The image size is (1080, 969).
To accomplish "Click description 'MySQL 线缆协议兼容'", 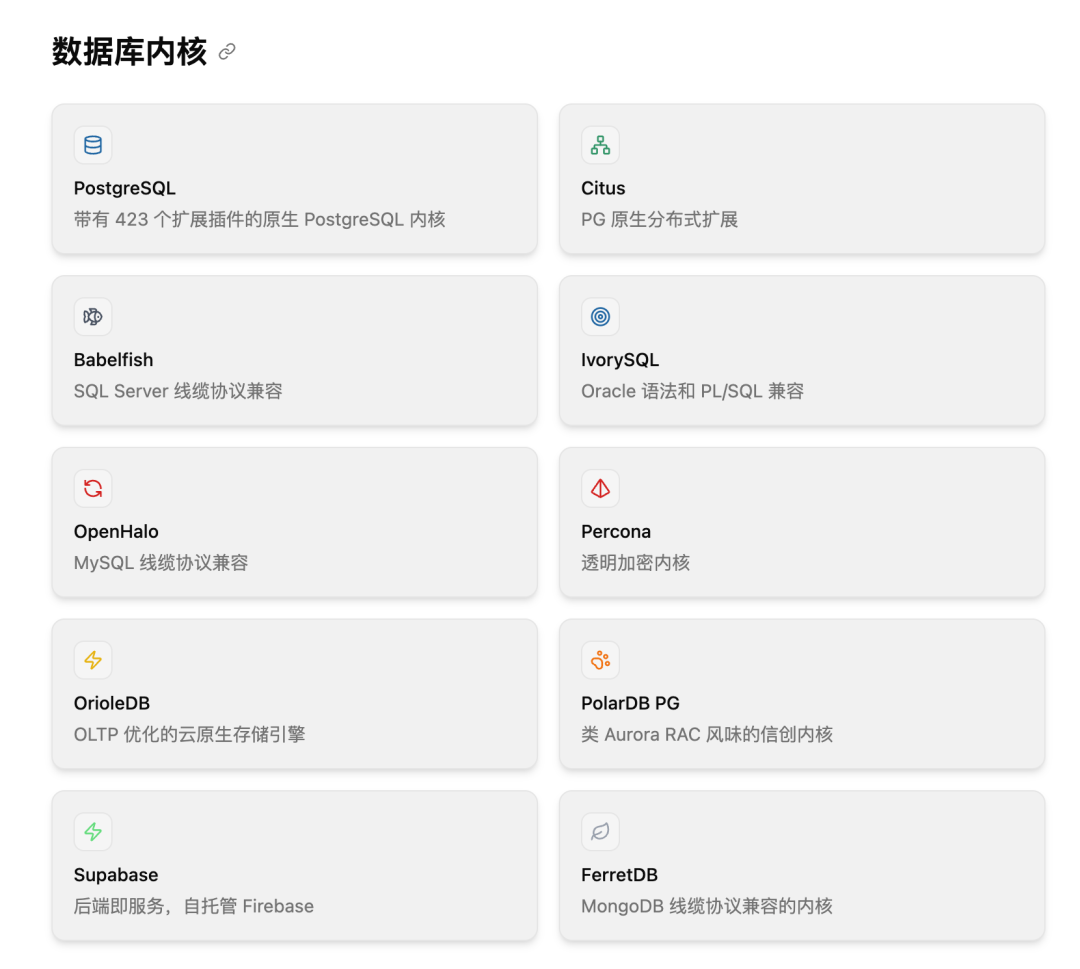I will pos(161,562).
